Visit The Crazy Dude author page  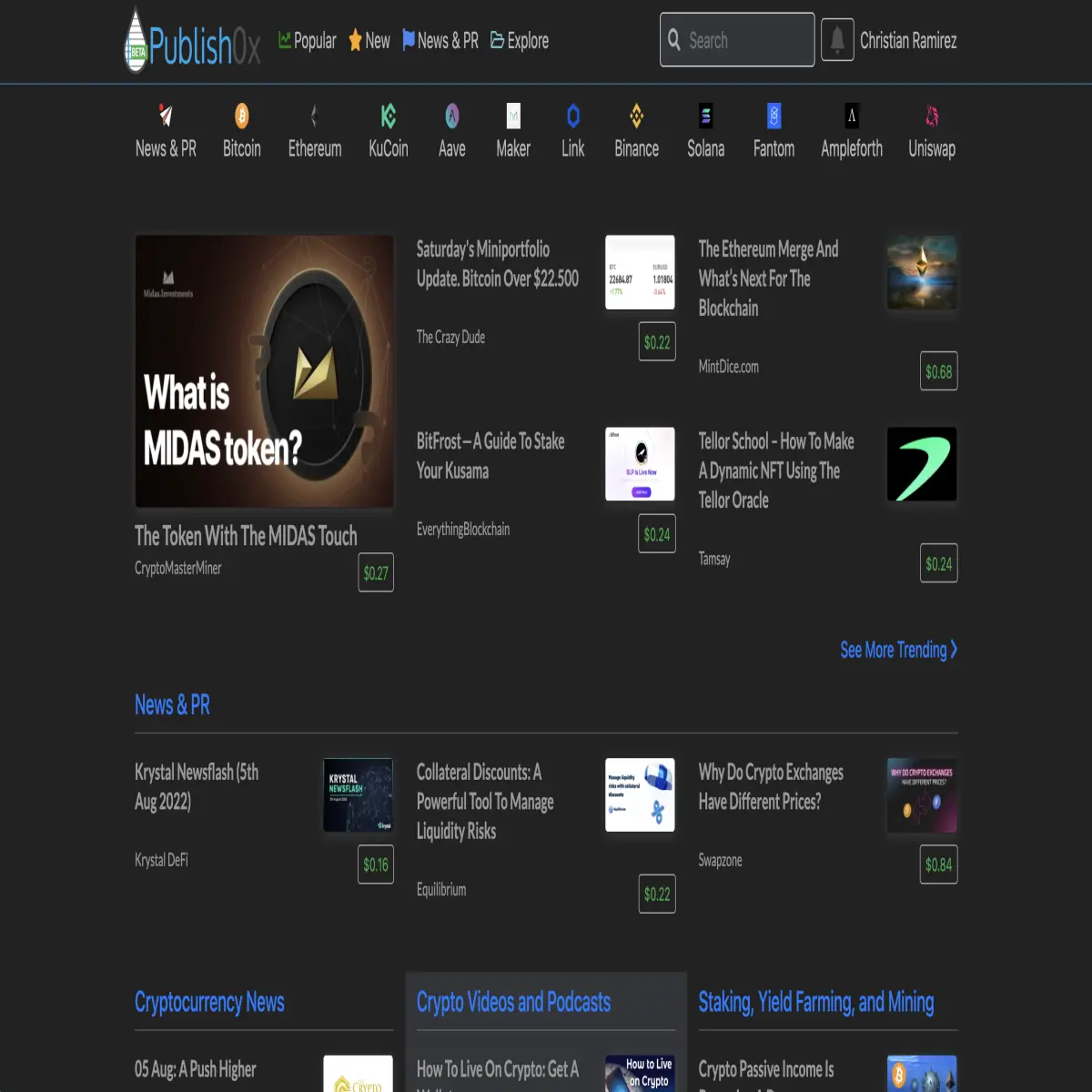(x=450, y=337)
